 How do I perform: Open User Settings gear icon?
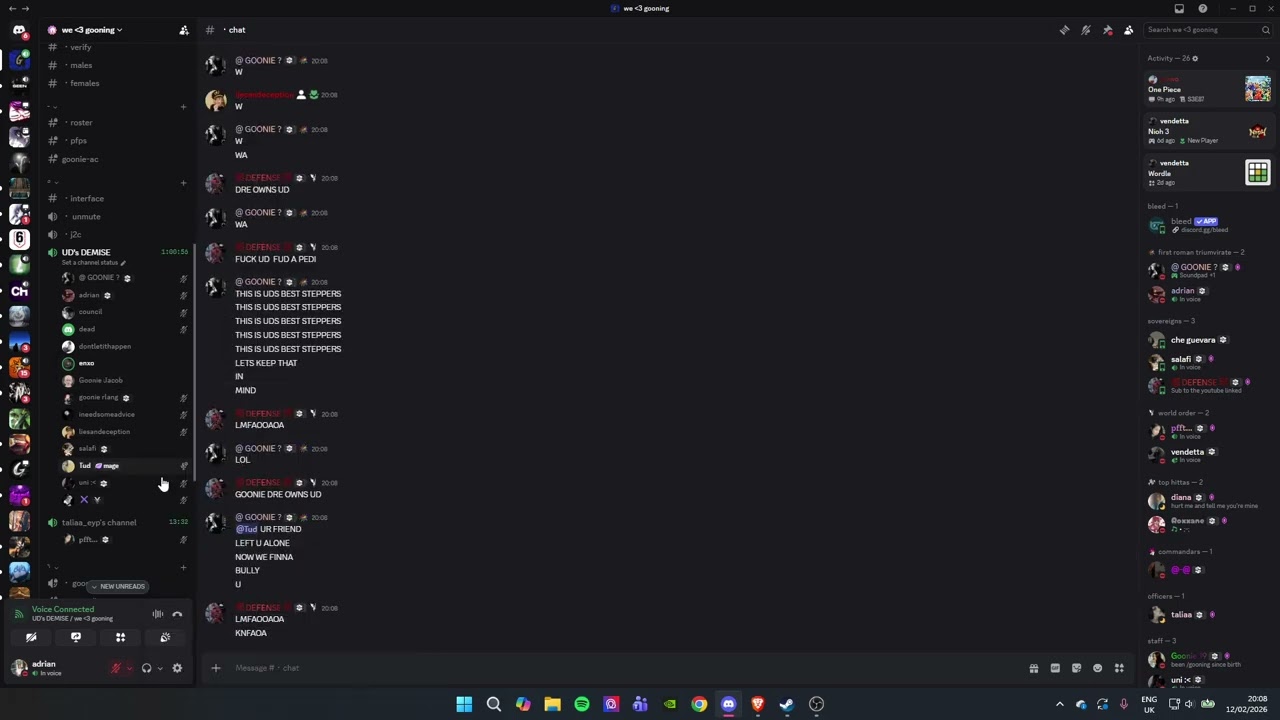(x=177, y=668)
